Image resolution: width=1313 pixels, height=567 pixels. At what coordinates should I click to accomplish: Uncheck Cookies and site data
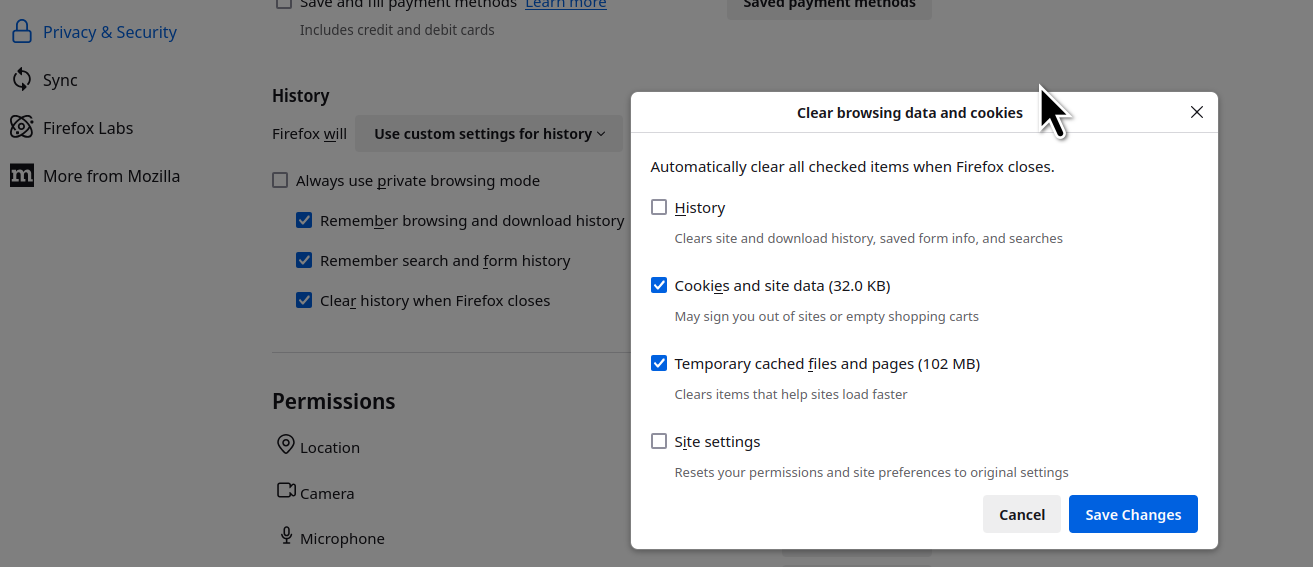(x=659, y=286)
